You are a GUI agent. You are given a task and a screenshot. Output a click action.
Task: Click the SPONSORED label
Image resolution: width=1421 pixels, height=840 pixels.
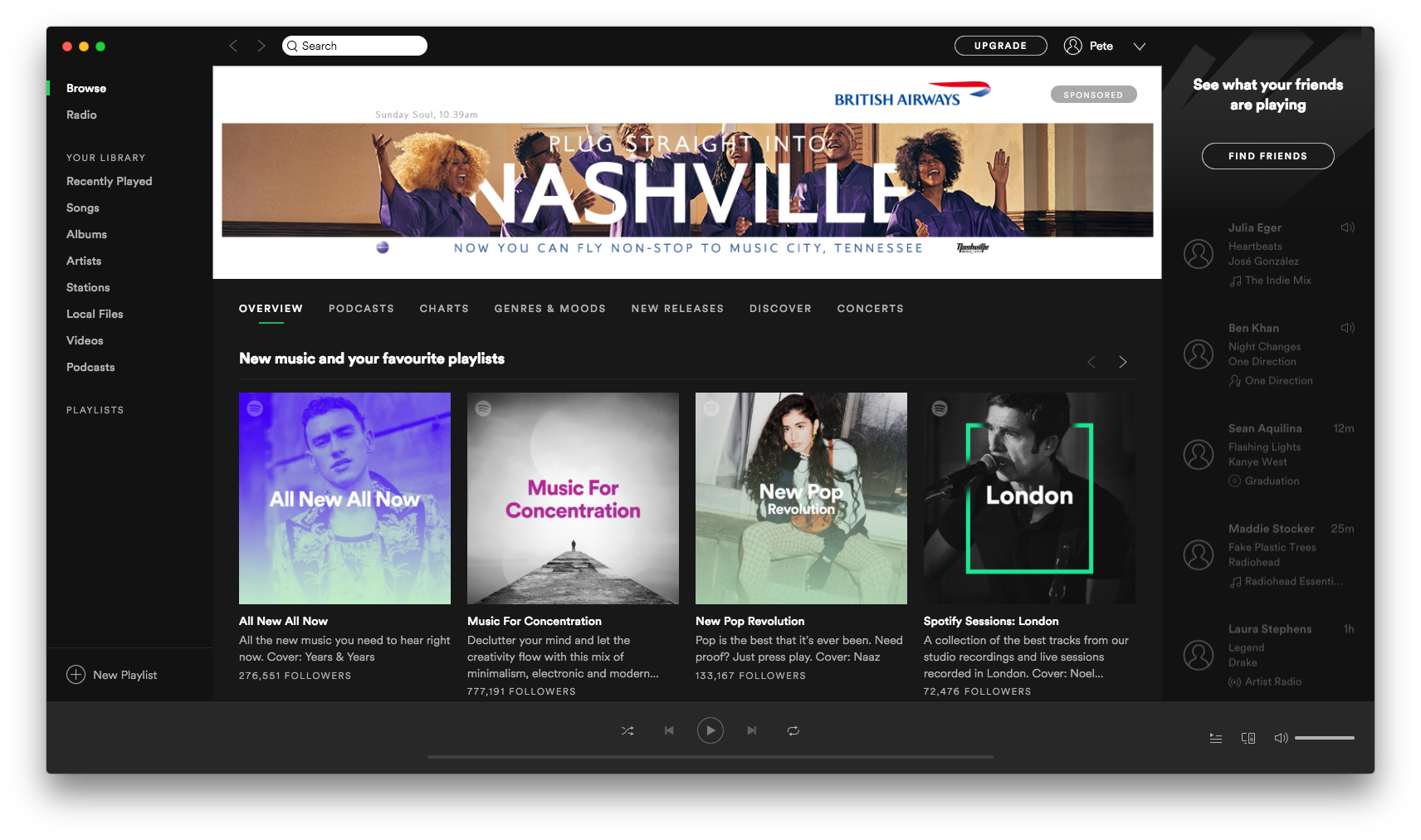click(1094, 95)
